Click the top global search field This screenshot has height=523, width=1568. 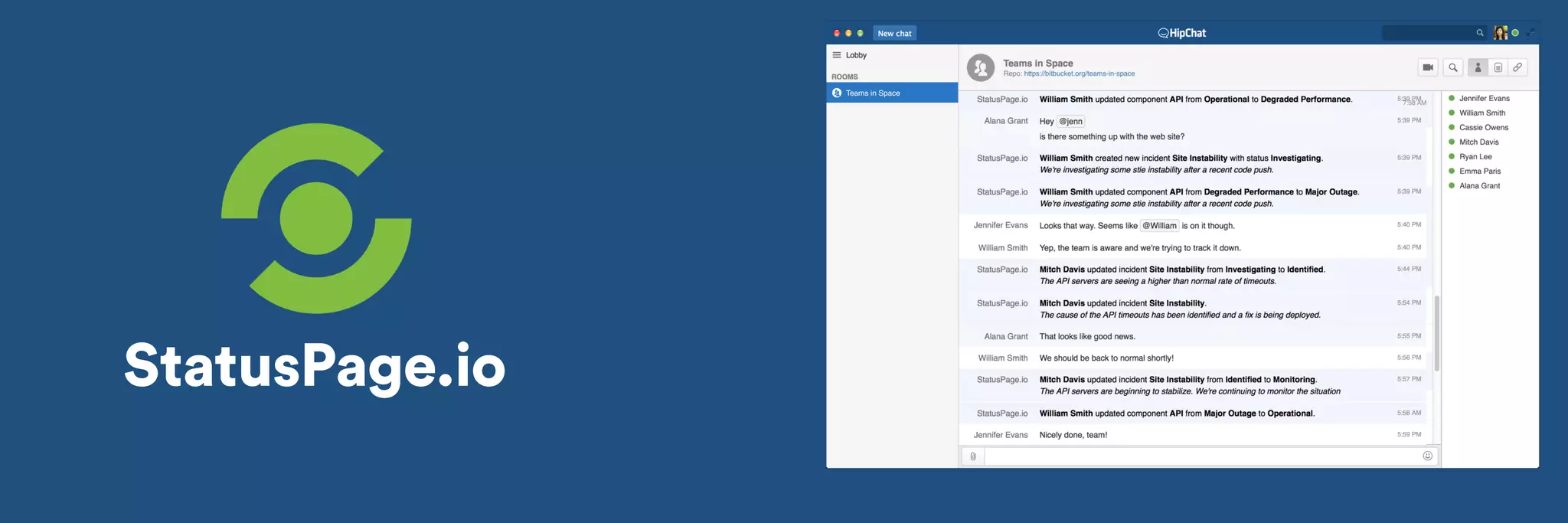coord(1435,33)
